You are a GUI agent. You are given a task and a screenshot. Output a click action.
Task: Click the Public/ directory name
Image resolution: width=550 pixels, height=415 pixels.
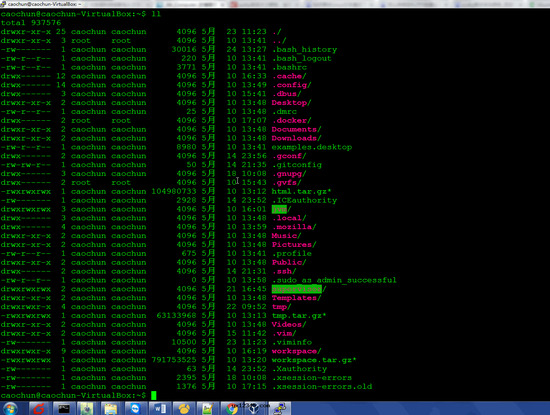tap(289, 262)
